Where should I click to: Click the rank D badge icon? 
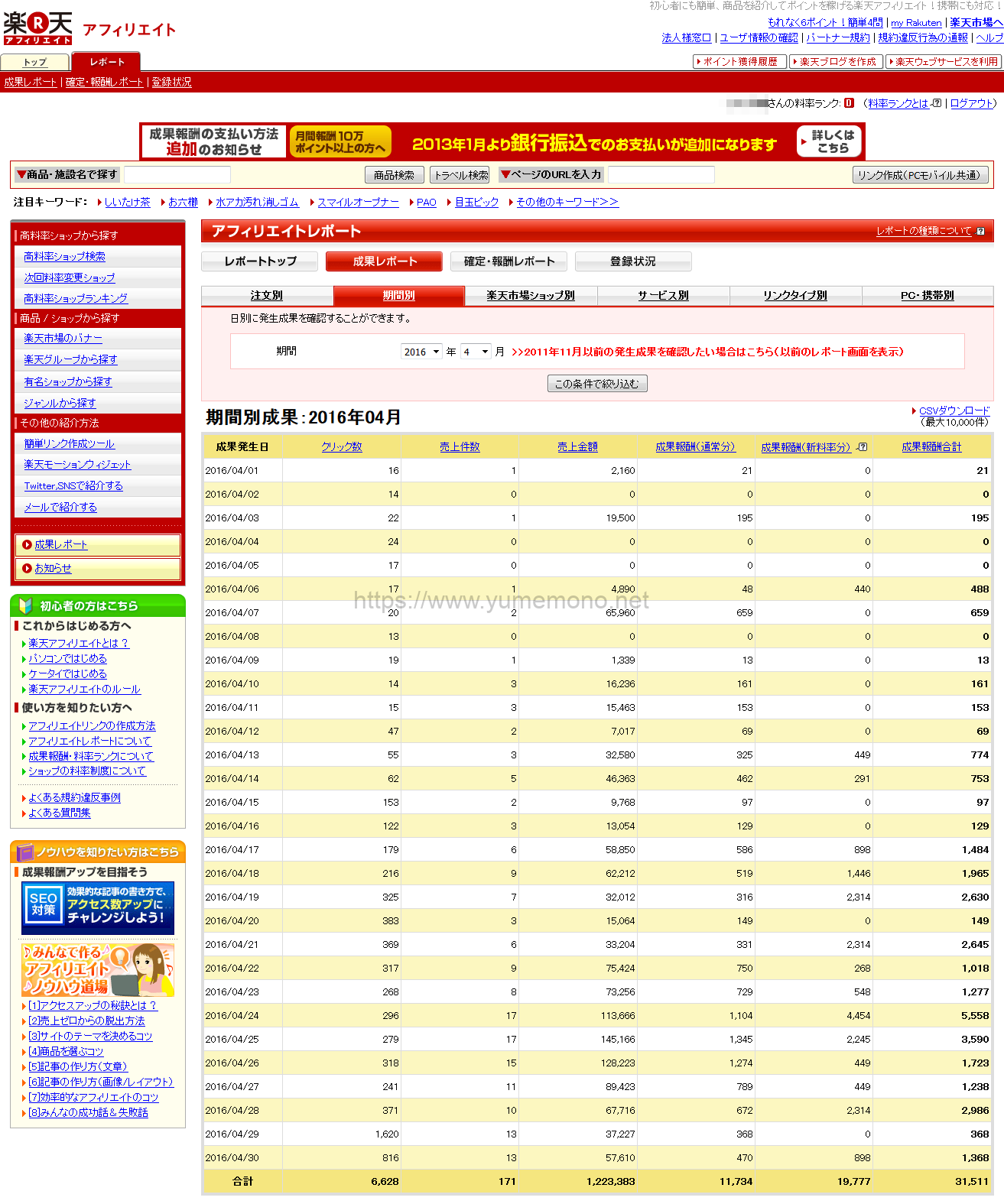tap(849, 103)
